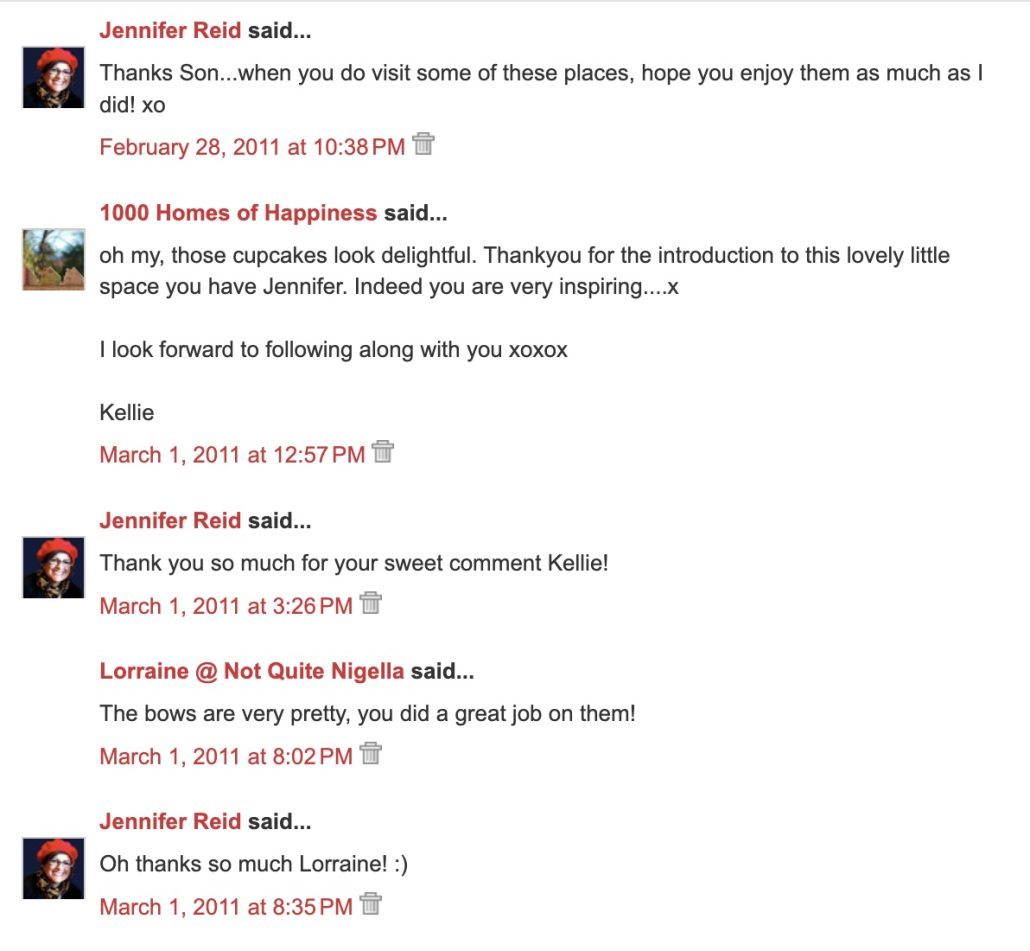This screenshot has height=951, width=1030.
Task: Click the 1000 Homes of Happiness avatar image
Action: [53, 260]
